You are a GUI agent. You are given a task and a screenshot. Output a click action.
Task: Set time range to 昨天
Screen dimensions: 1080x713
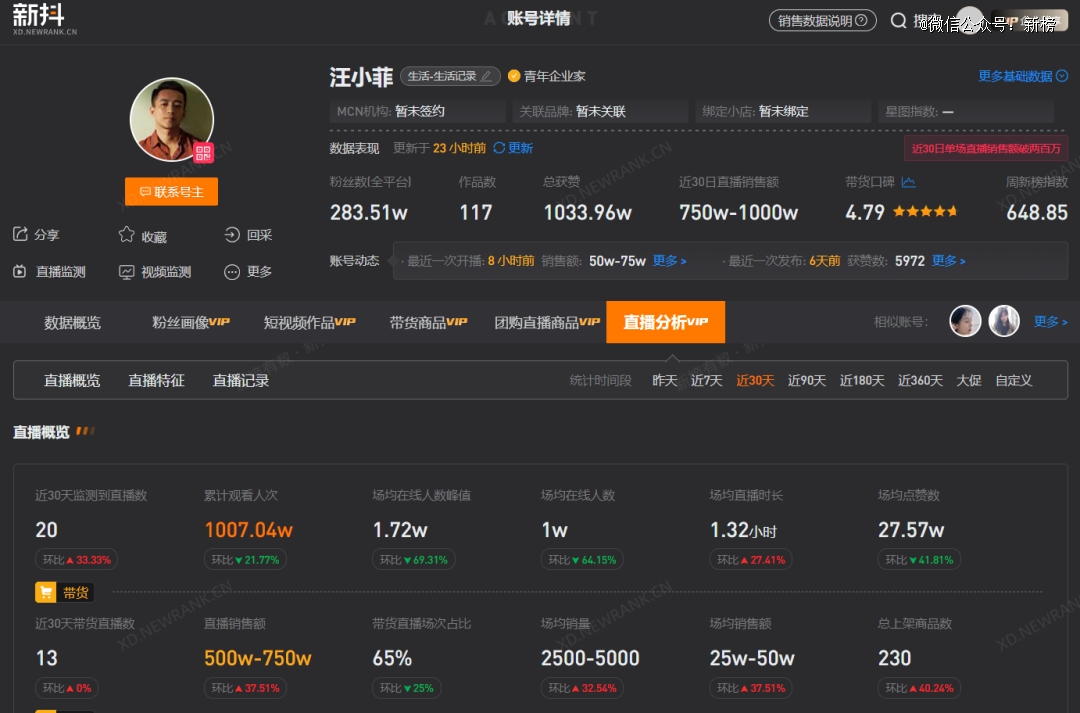tap(665, 380)
